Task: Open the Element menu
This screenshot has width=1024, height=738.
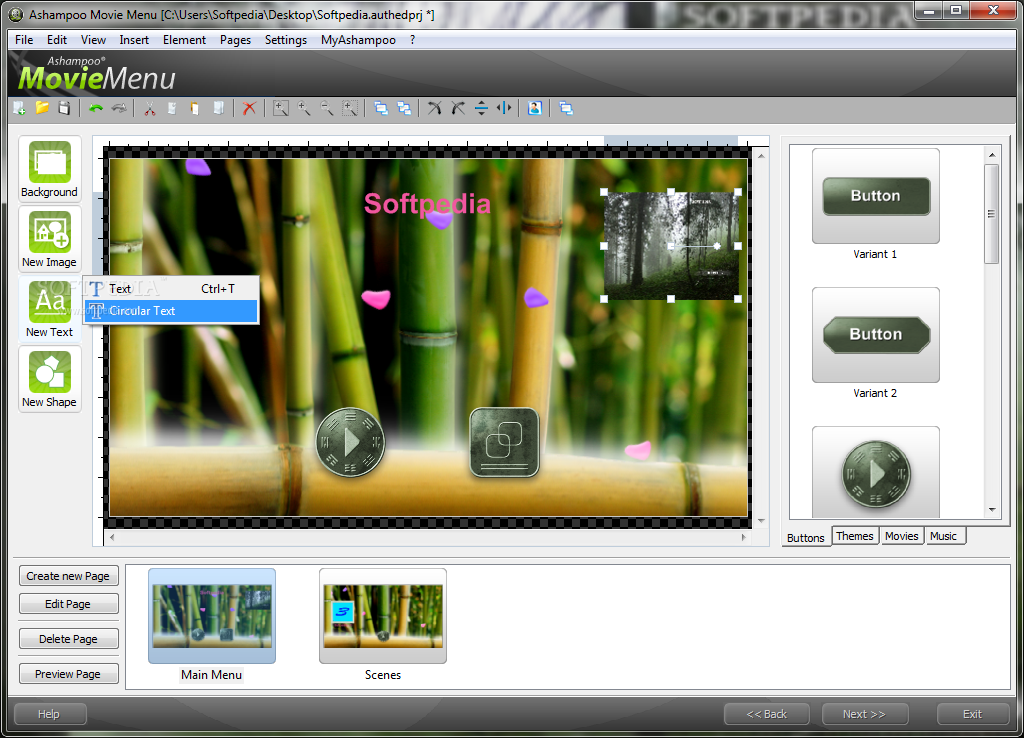Action: [184, 40]
